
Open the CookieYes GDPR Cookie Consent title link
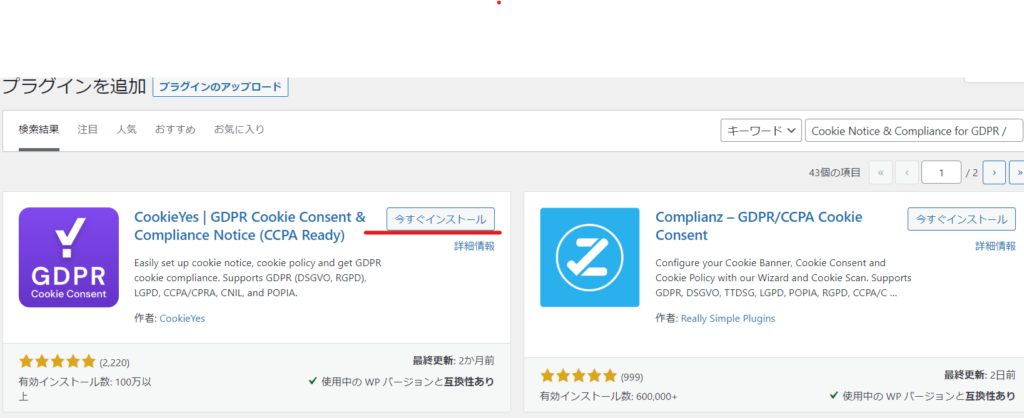tap(250, 226)
